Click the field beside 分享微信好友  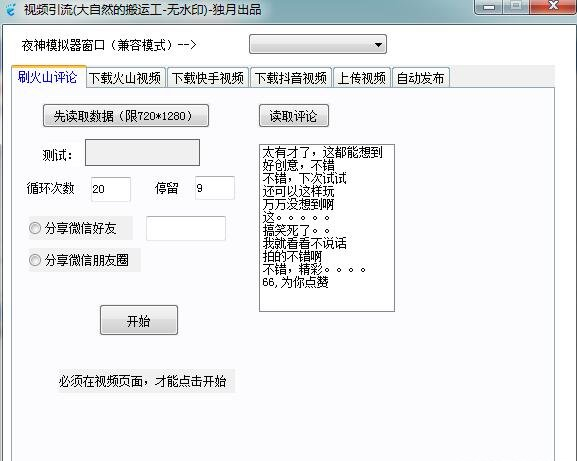(x=186, y=228)
